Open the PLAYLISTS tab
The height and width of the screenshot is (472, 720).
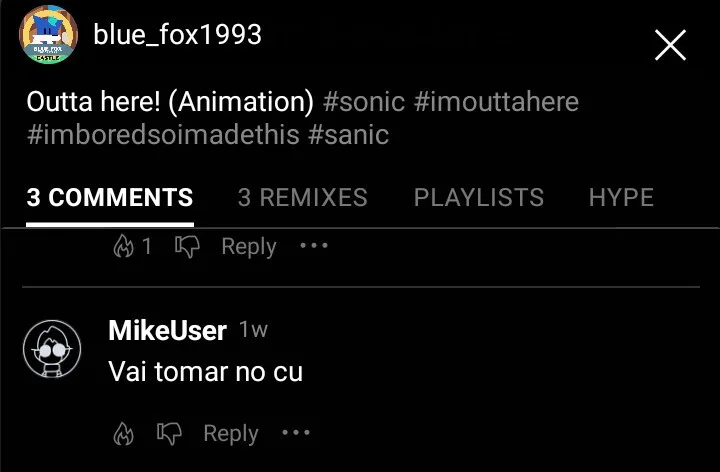click(x=478, y=197)
